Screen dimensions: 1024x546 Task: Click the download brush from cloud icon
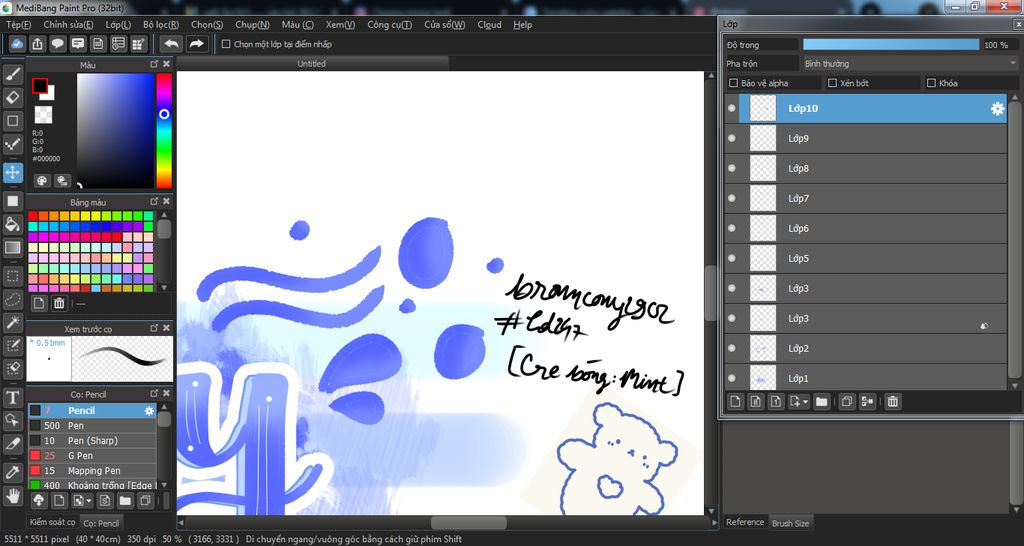[x=39, y=501]
